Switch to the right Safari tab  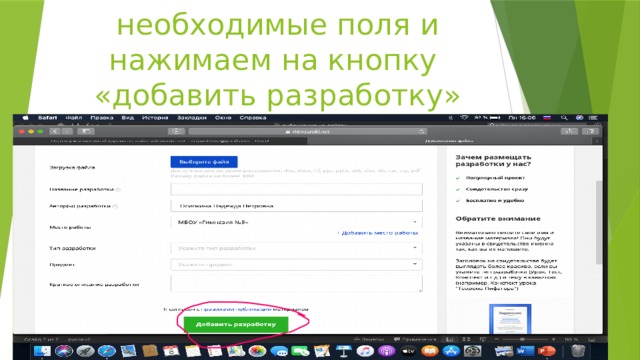click(449, 141)
